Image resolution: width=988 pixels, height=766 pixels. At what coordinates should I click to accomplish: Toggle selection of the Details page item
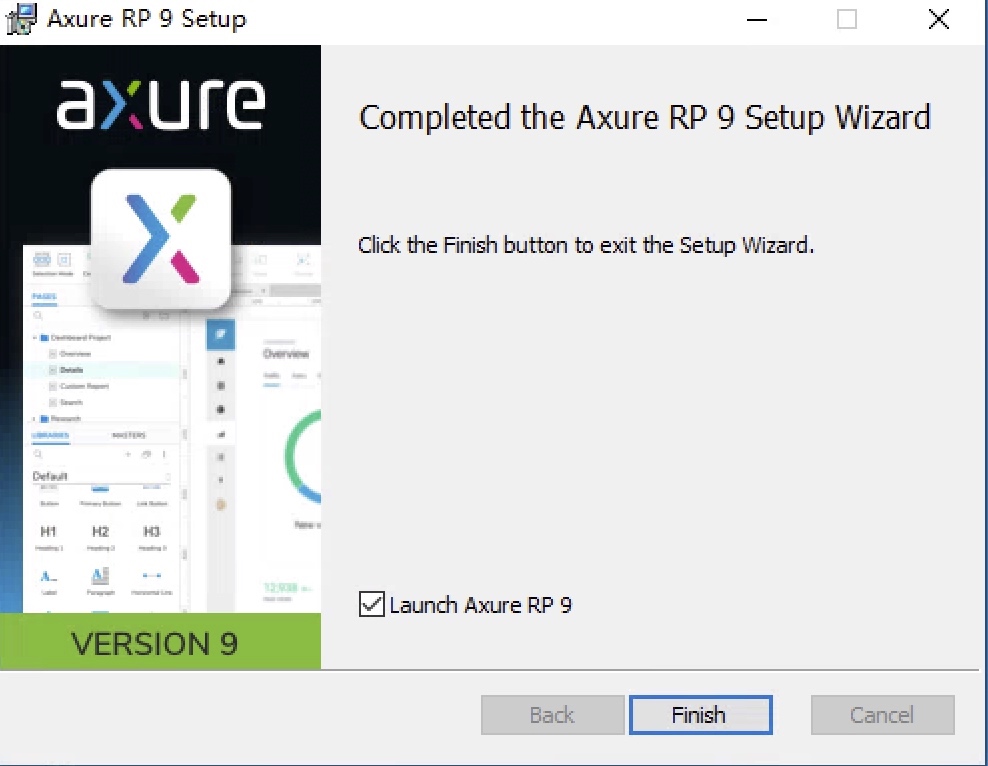point(74,369)
